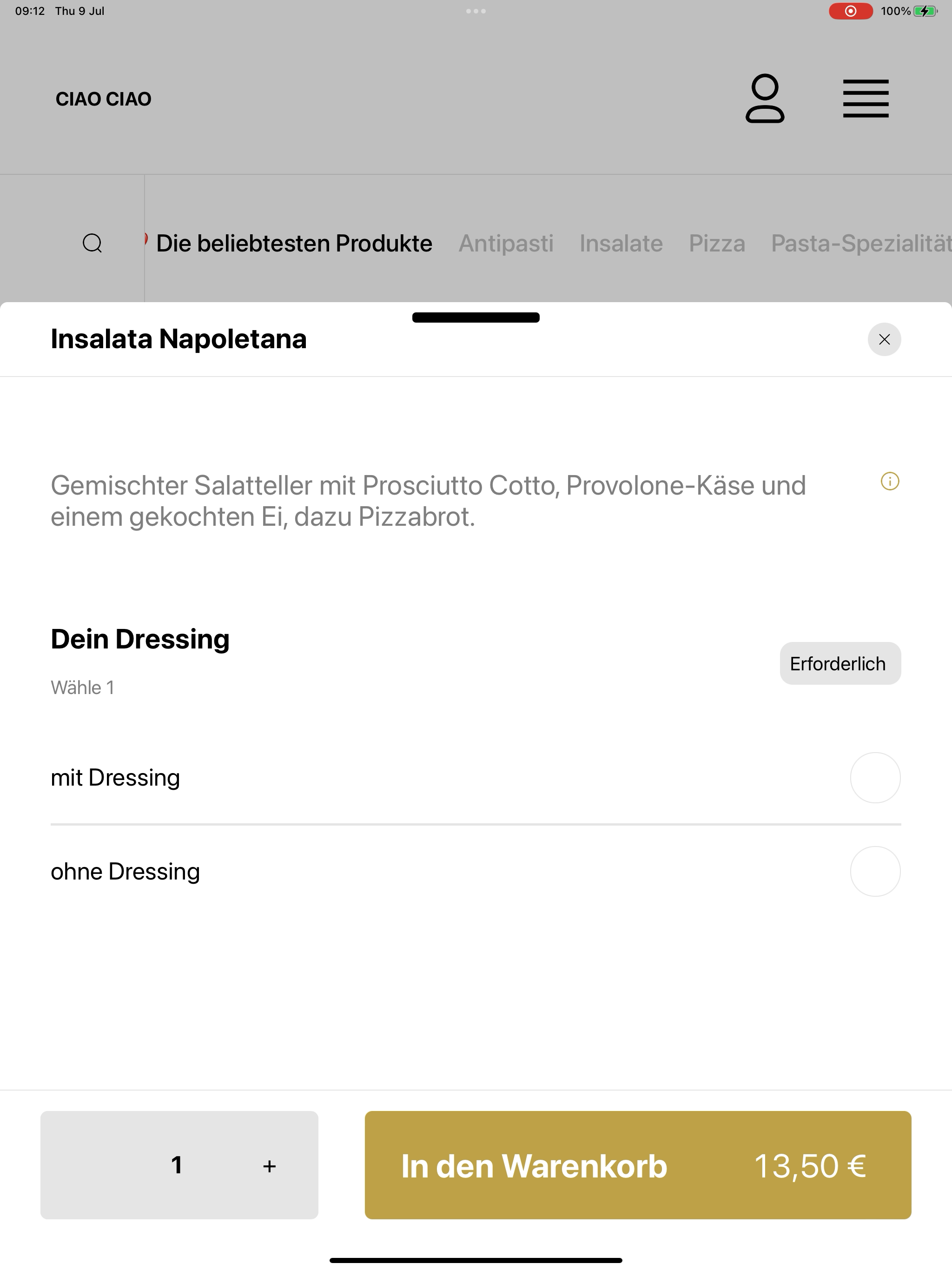Open the Pizza category tab
The height and width of the screenshot is (1270, 952).
pos(717,244)
